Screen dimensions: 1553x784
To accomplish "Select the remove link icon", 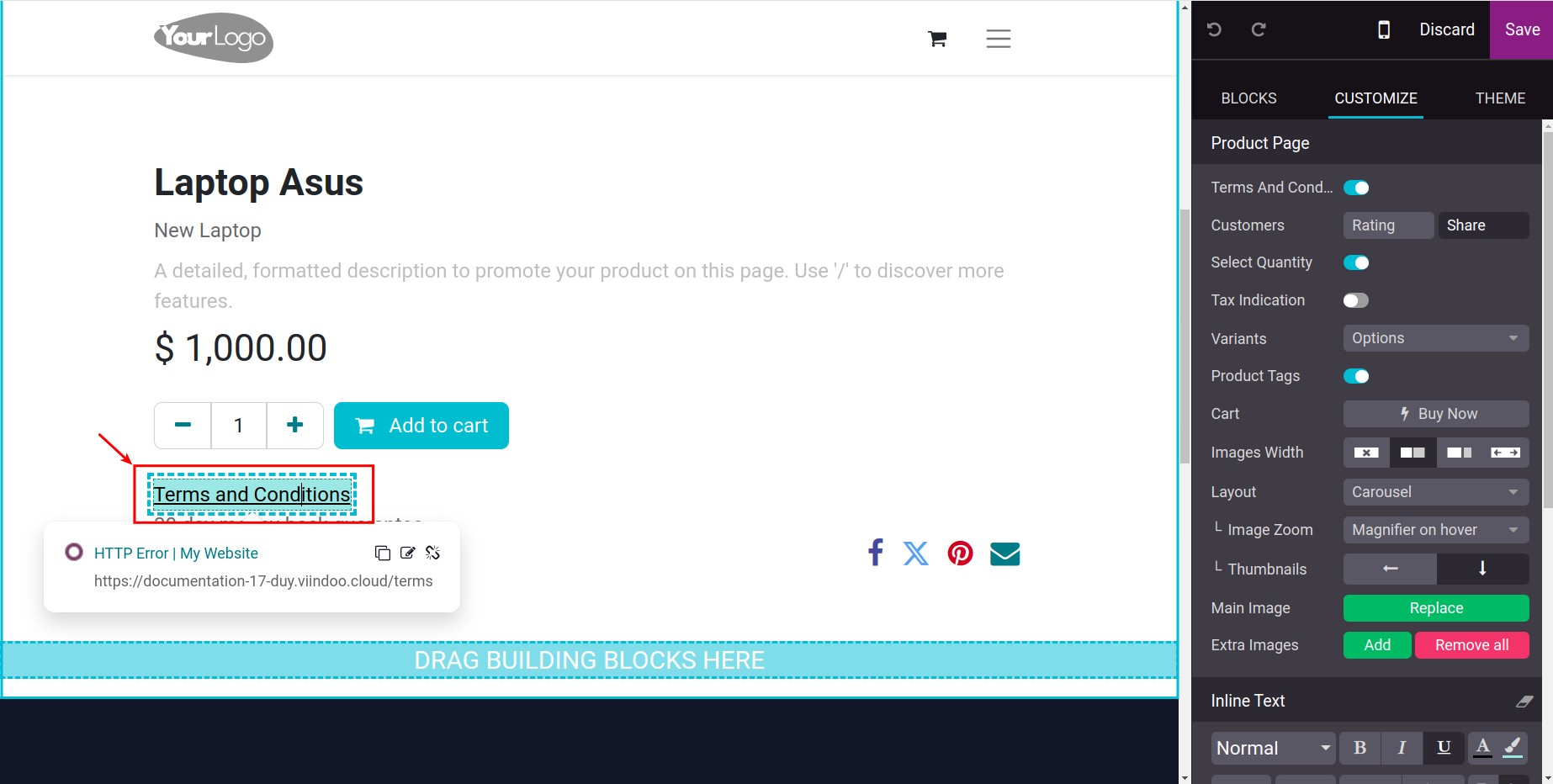I will click(x=432, y=553).
